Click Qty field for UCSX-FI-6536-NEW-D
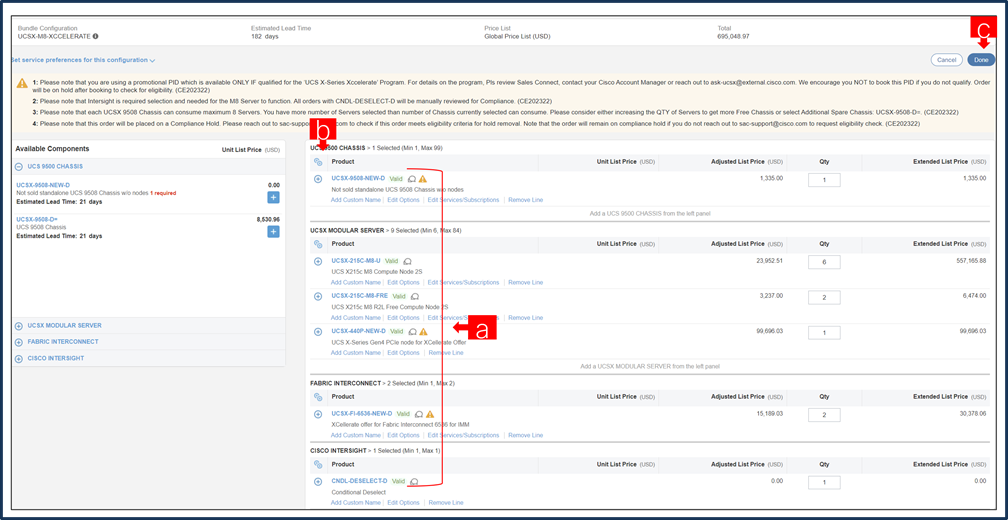Image resolution: width=1008 pixels, height=520 pixels. pos(824,415)
